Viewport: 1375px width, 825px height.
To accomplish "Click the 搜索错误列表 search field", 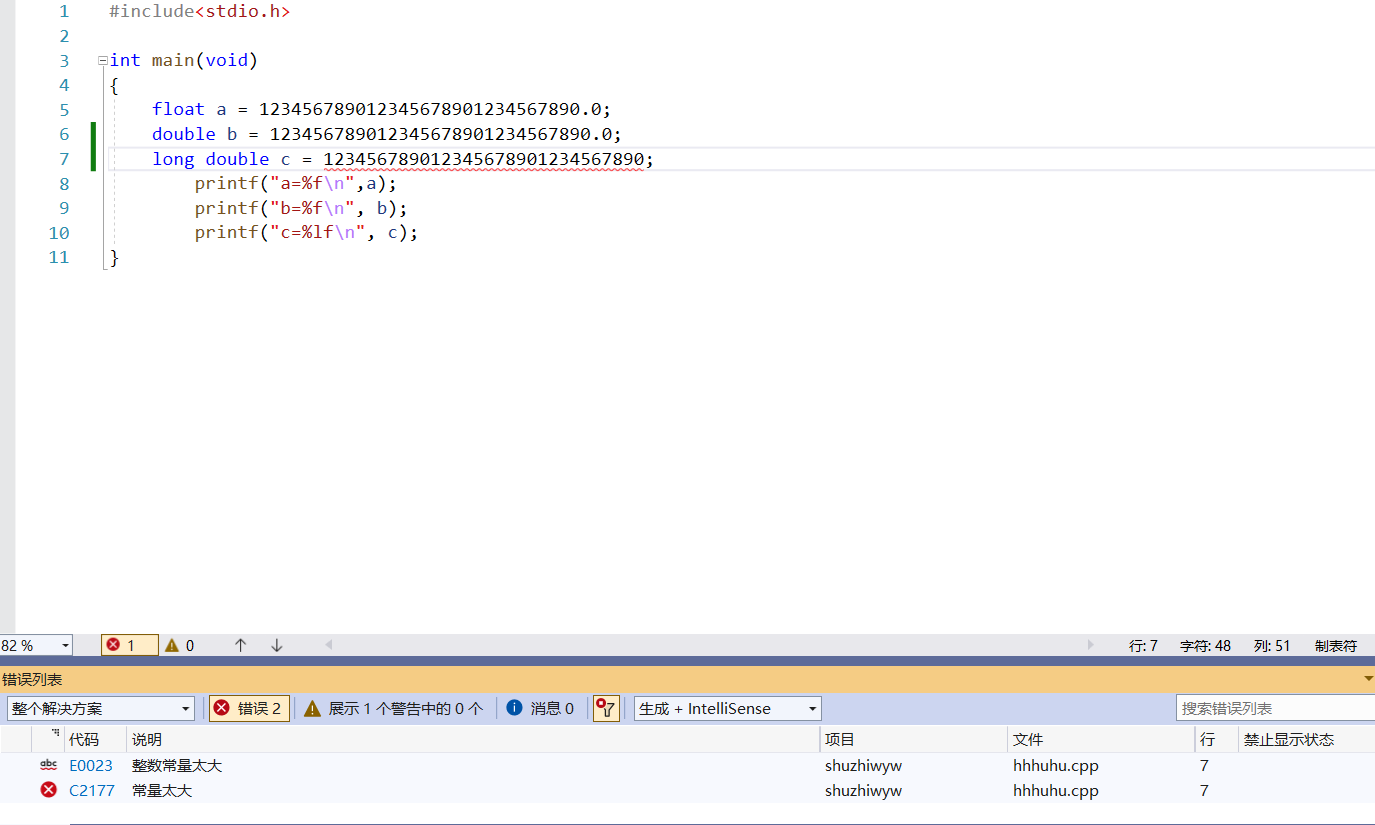I will click(1275, 709).
